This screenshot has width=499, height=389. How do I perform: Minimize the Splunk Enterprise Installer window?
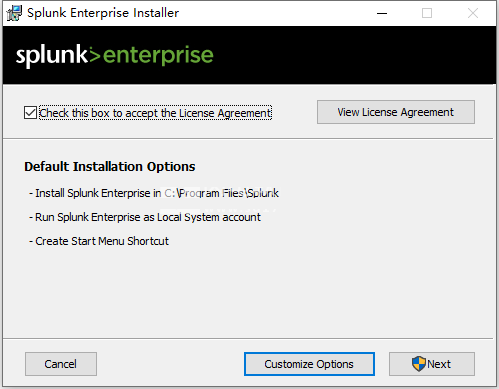point(382,13)
